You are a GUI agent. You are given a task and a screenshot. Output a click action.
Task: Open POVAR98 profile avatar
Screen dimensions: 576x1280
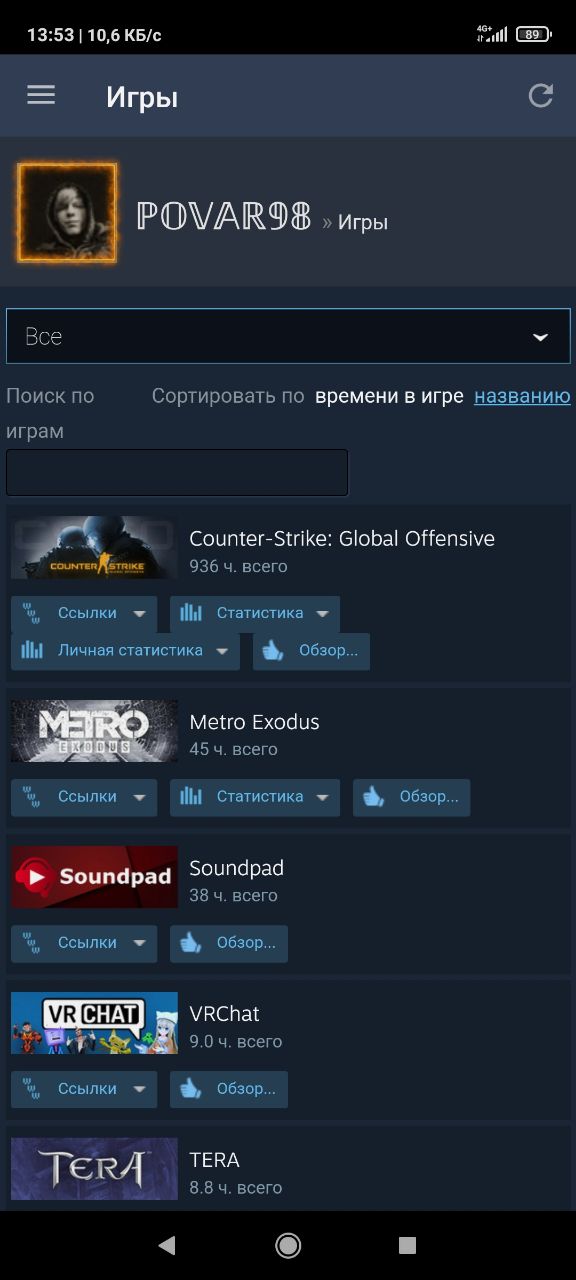pos(67,213)
